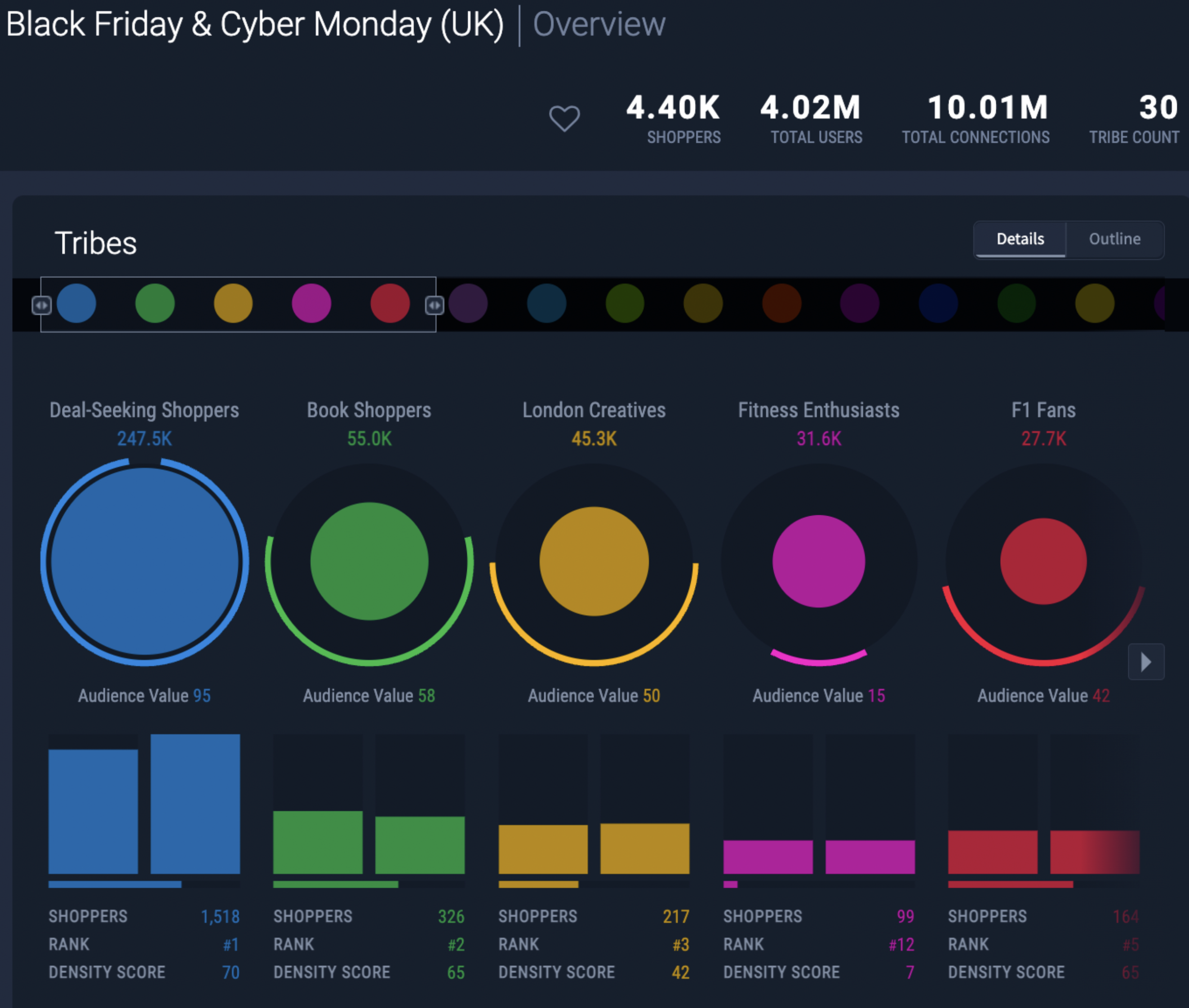Switch to the Outline tab
Screen dimensions: 1189x1008
(x=1115, y=239)
